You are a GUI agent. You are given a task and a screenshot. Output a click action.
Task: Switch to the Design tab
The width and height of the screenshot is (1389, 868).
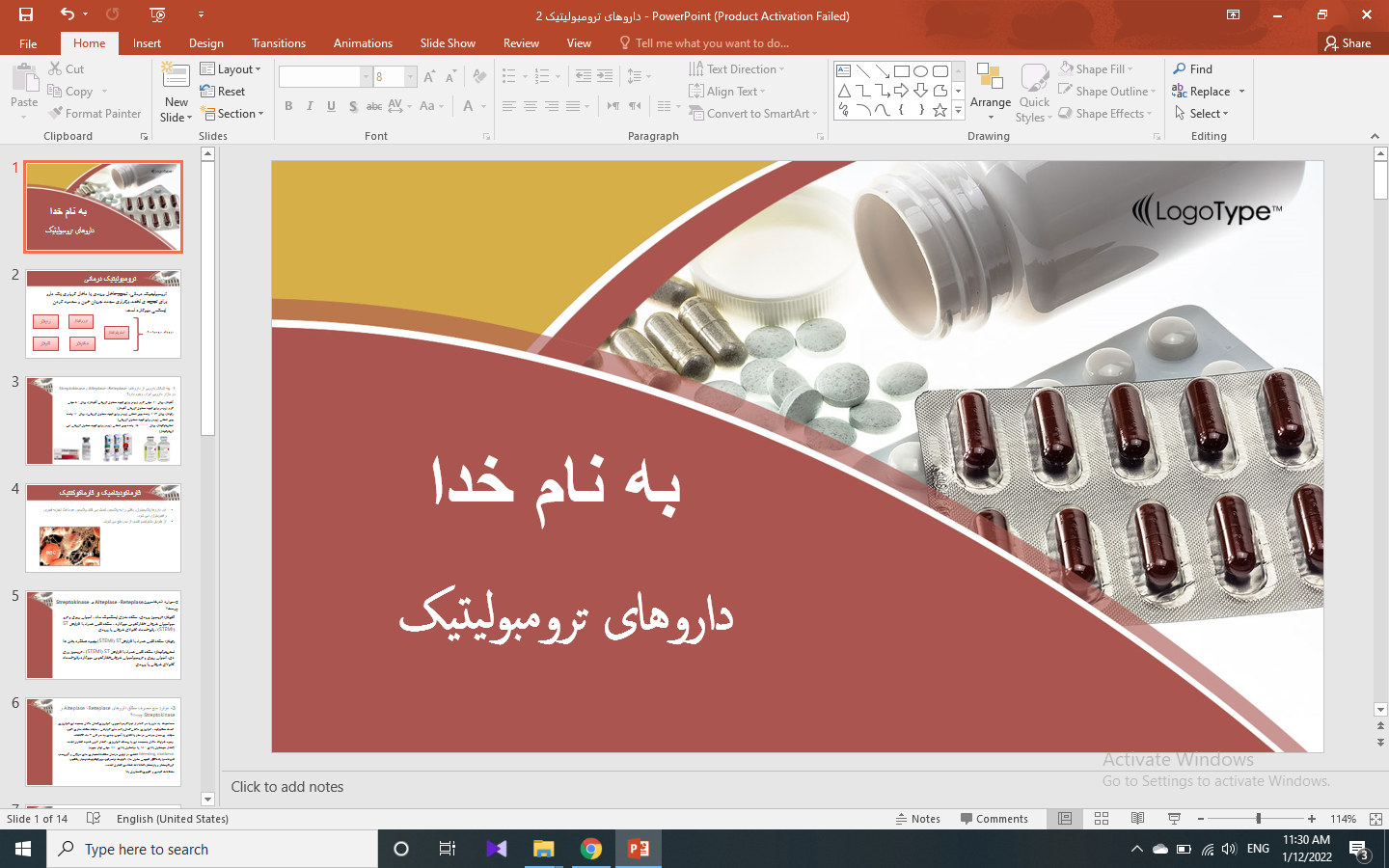[x=205, y=43]
